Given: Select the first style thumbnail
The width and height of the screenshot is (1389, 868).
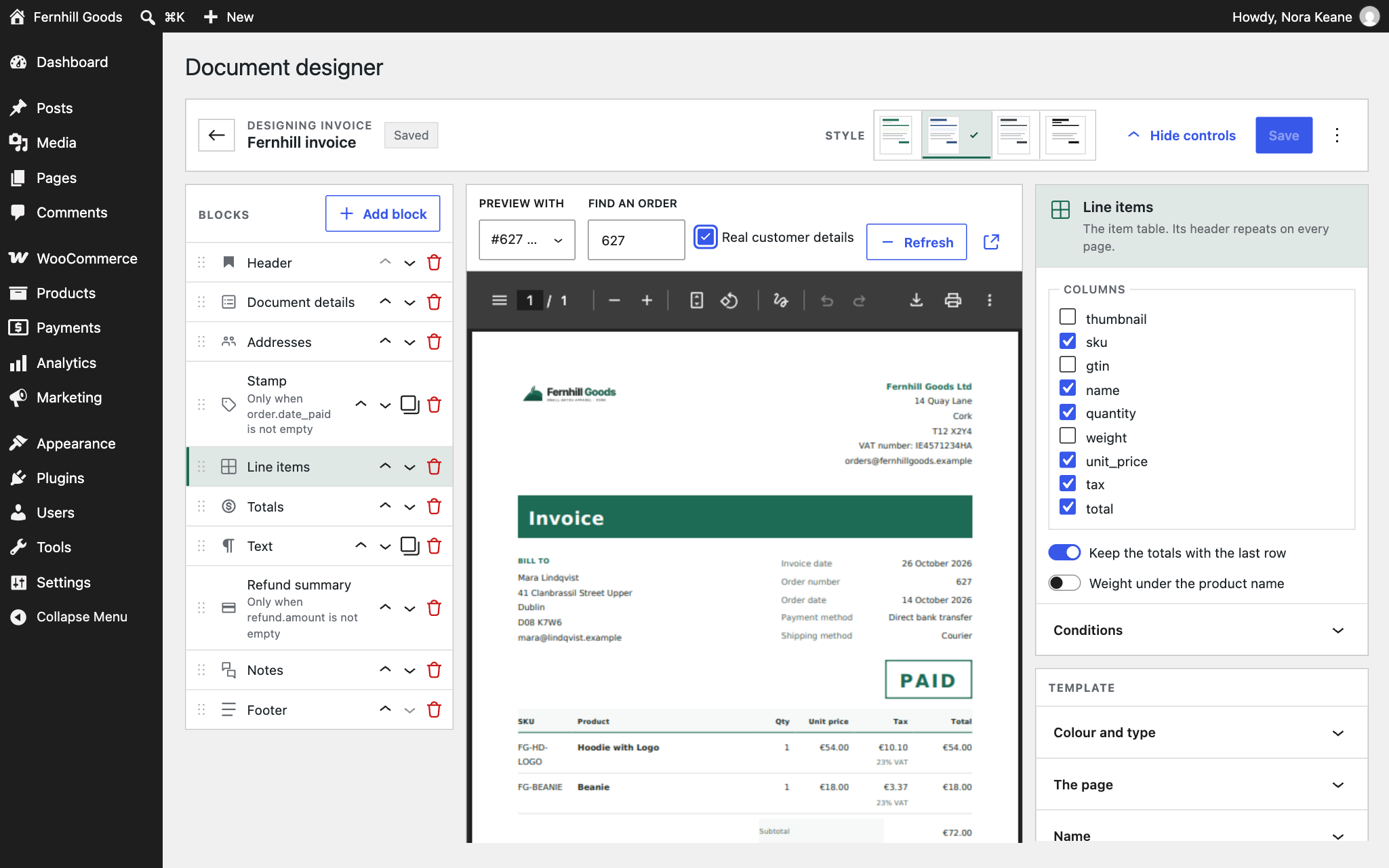Looking at the screenshot, I should [896, 135].
